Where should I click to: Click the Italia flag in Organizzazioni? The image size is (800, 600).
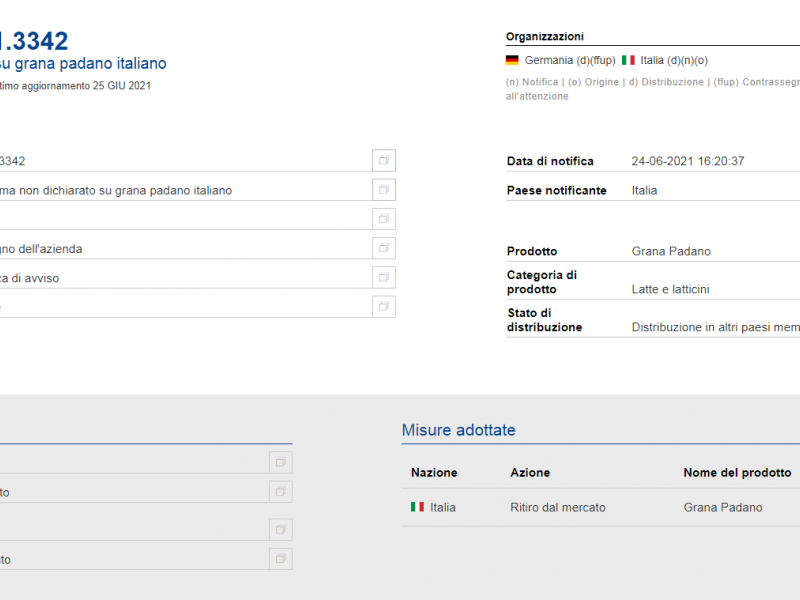[628, 60]
